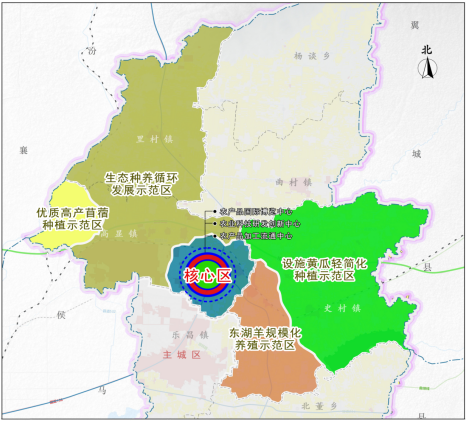
Task: Click the 杨谈乡 township label
Action: (312, 56)
